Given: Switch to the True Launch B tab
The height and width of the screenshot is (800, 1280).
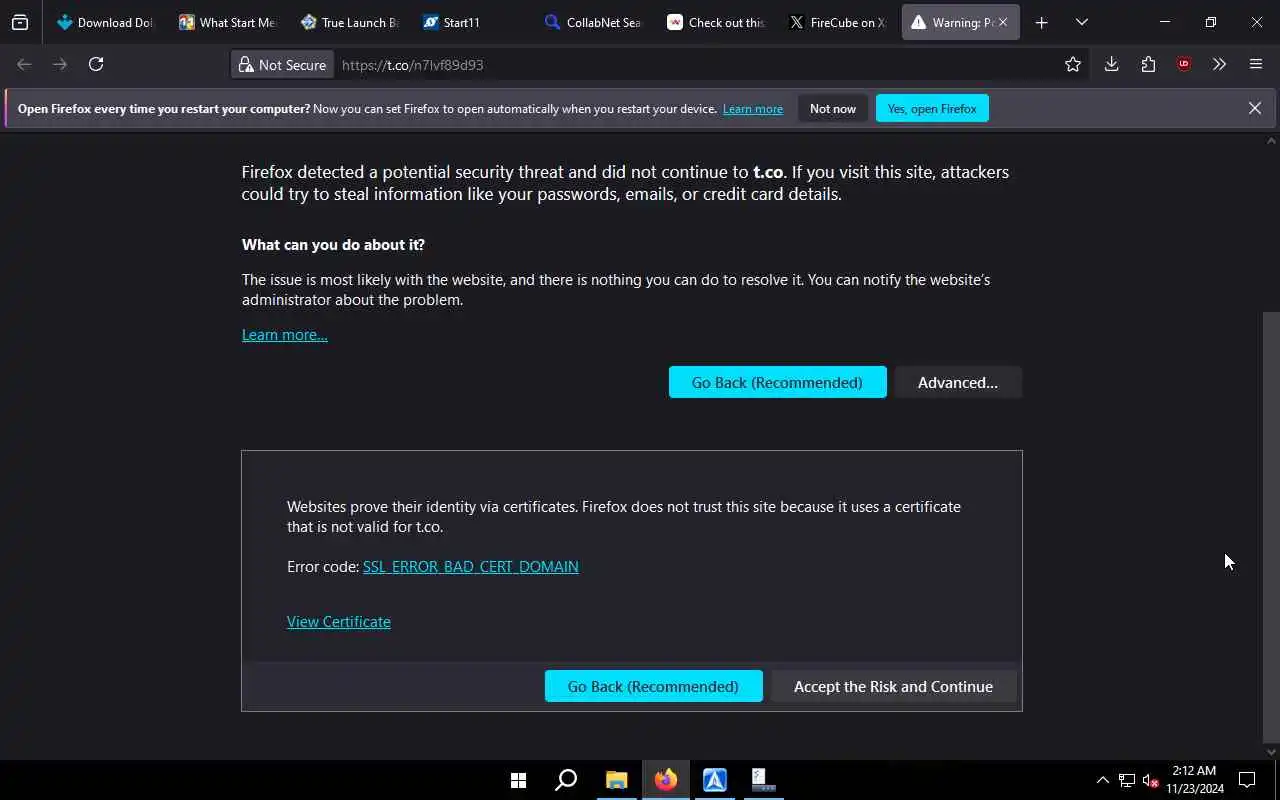Looking at the screenshot, I should click(348, 22).
